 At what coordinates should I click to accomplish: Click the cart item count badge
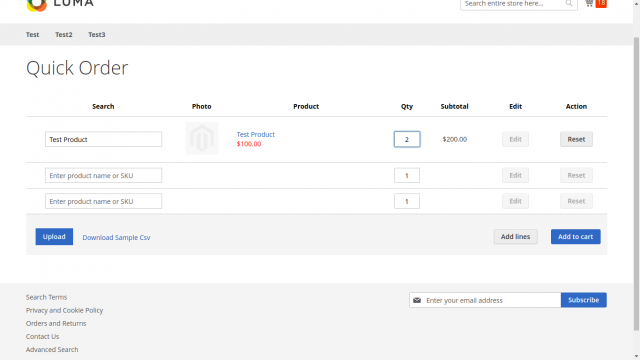click(x=601, y=3)
